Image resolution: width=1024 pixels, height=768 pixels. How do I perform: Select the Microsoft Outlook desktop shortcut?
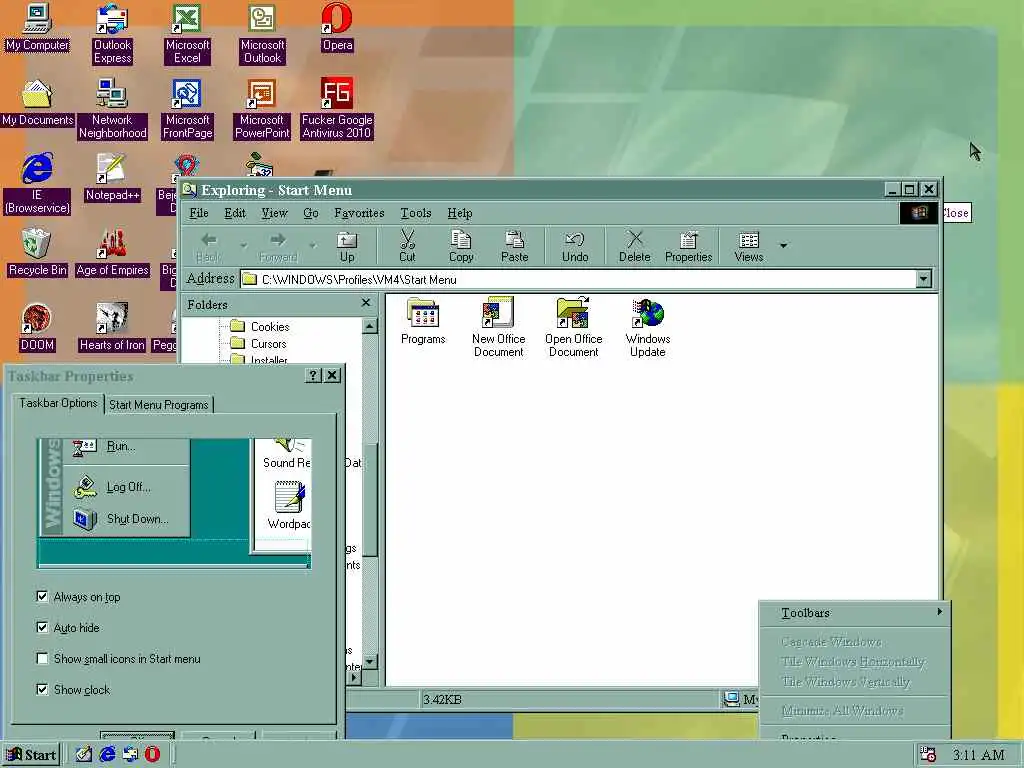click(262, 34)
